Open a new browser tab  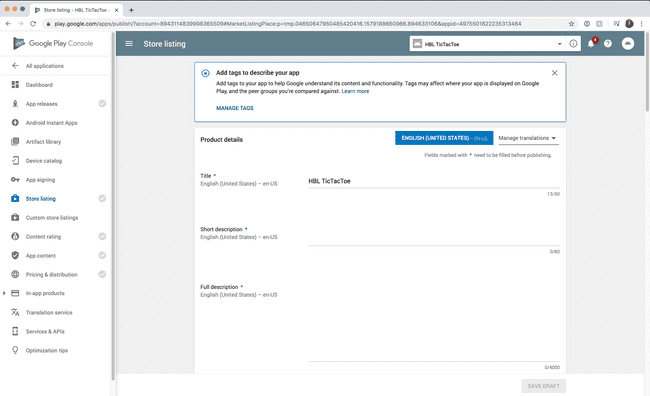(131, 10)
